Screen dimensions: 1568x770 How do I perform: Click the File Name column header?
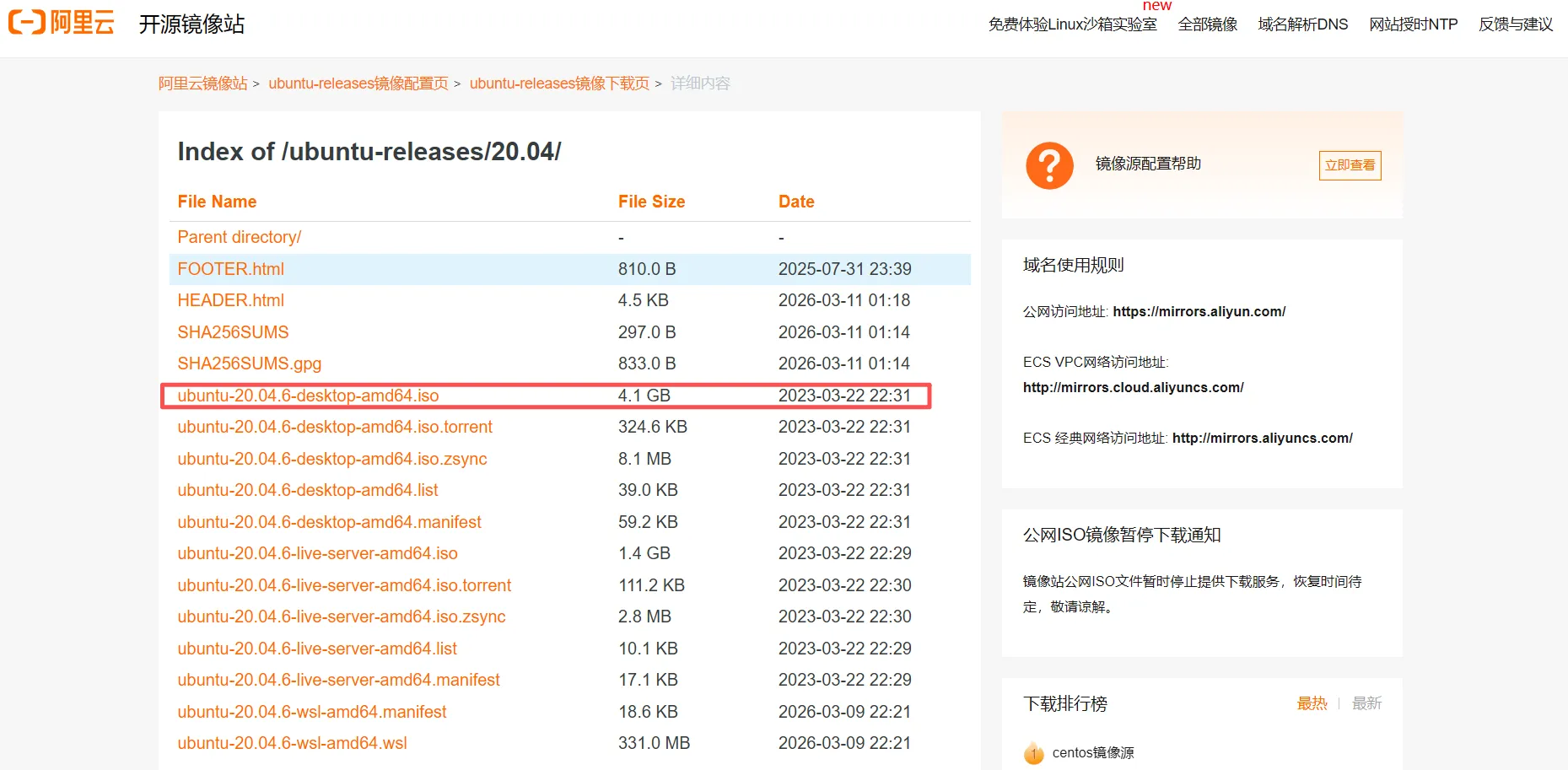click(217, 202)
